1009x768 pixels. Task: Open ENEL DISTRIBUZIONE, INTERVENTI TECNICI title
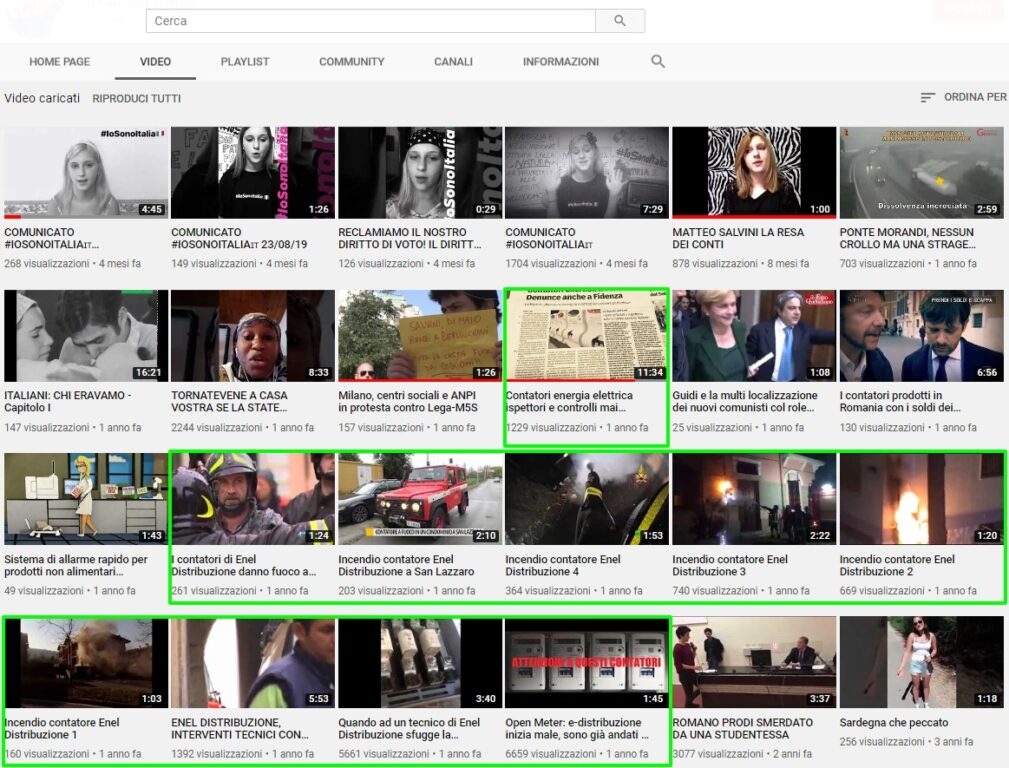pos(239,728)
